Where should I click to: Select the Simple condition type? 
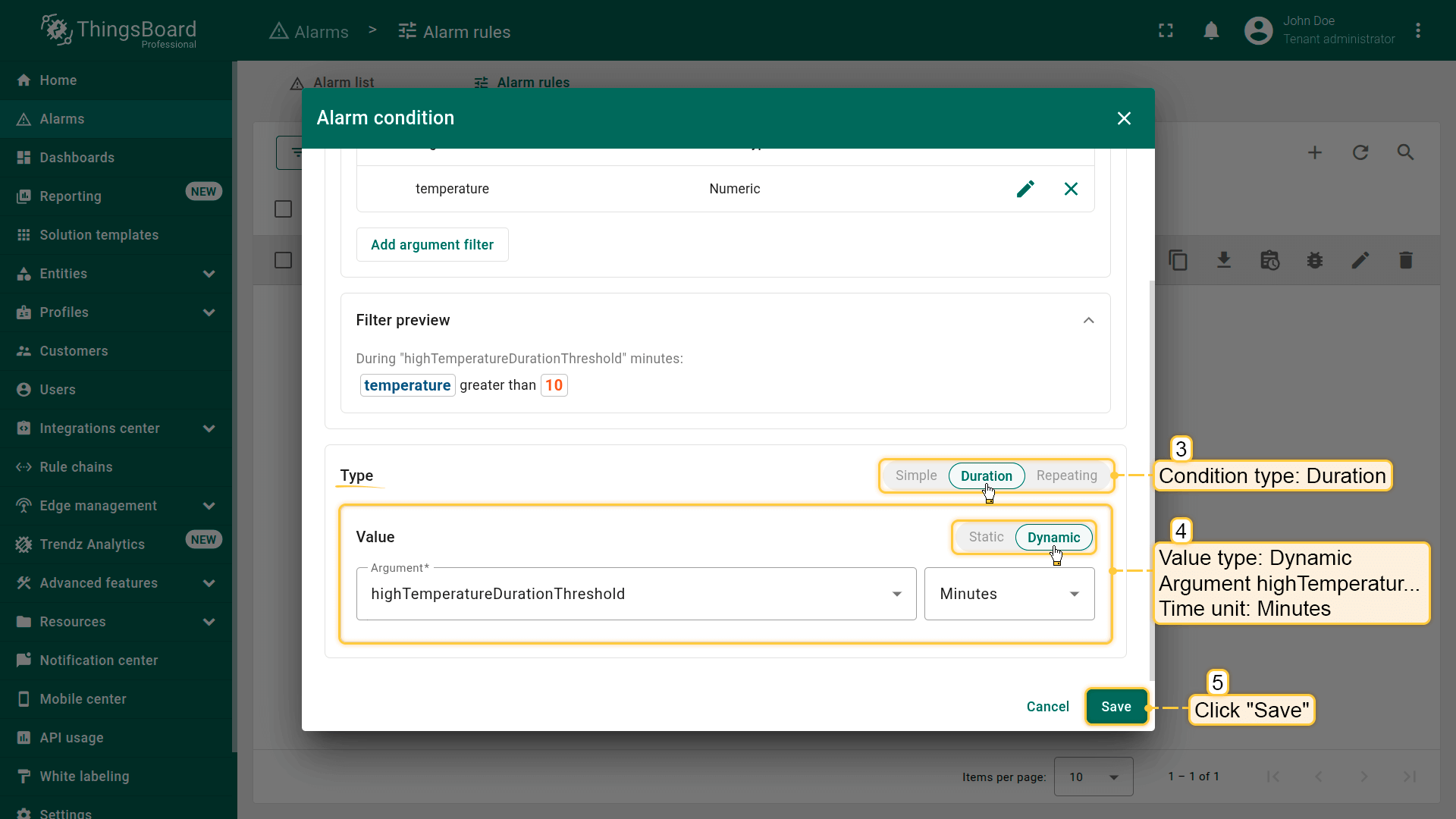point(915,475)
